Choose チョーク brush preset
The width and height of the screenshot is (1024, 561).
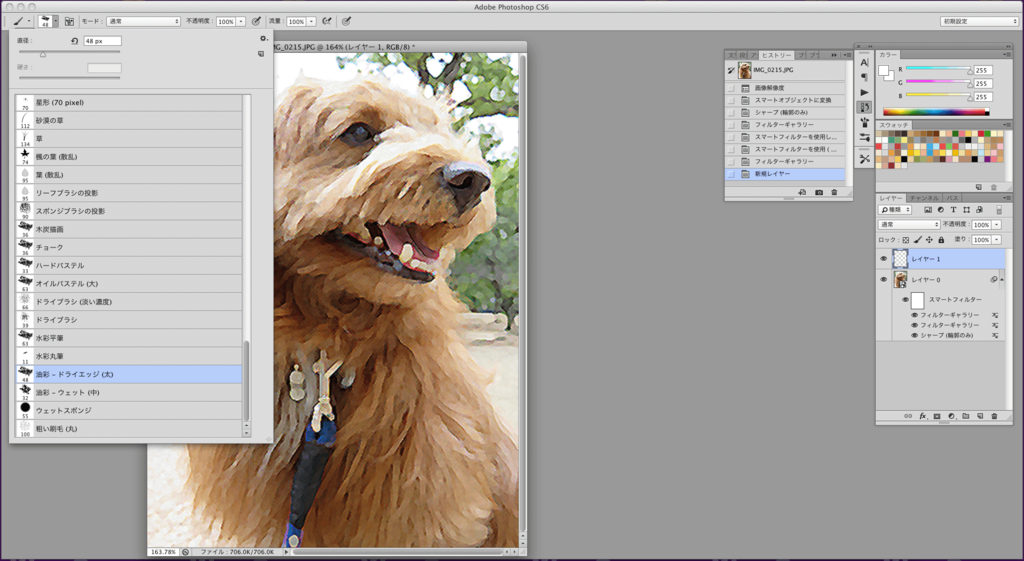click(129, 248)
